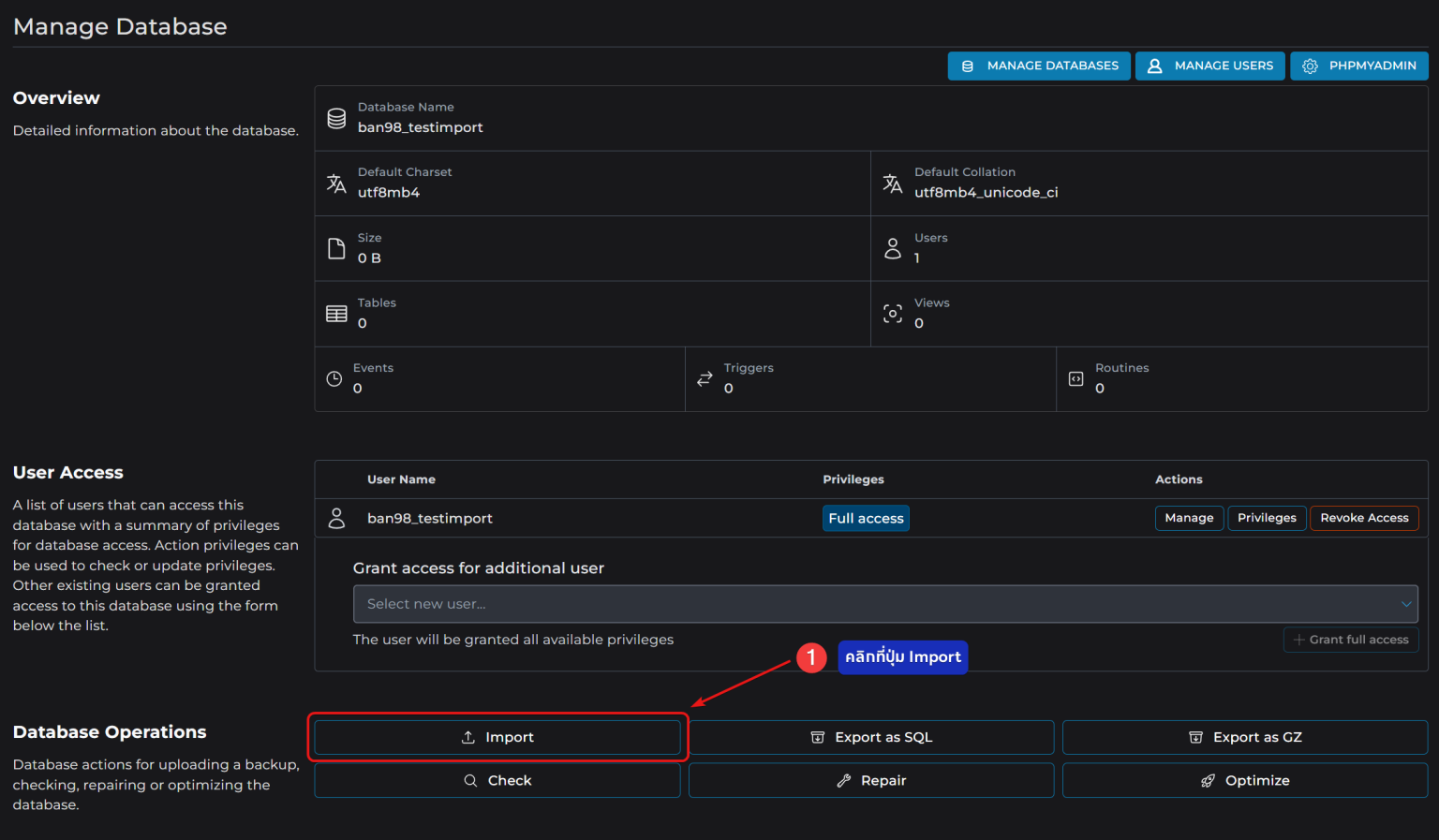Screen dimensions: 1439x840
Task: Click the clock icon beside Events
Action: click(335, 378)
